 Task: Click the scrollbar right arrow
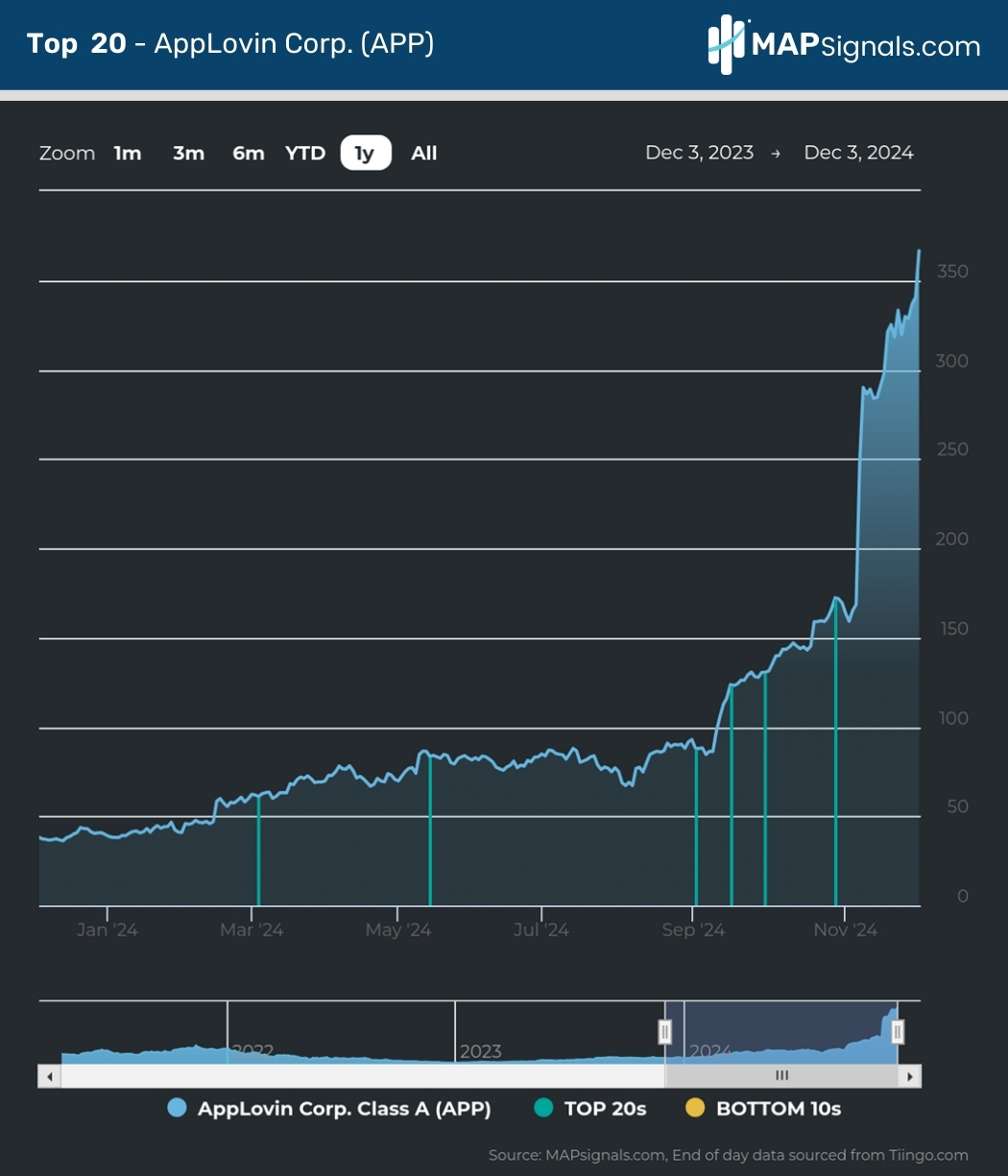(x=909, y=1076)
